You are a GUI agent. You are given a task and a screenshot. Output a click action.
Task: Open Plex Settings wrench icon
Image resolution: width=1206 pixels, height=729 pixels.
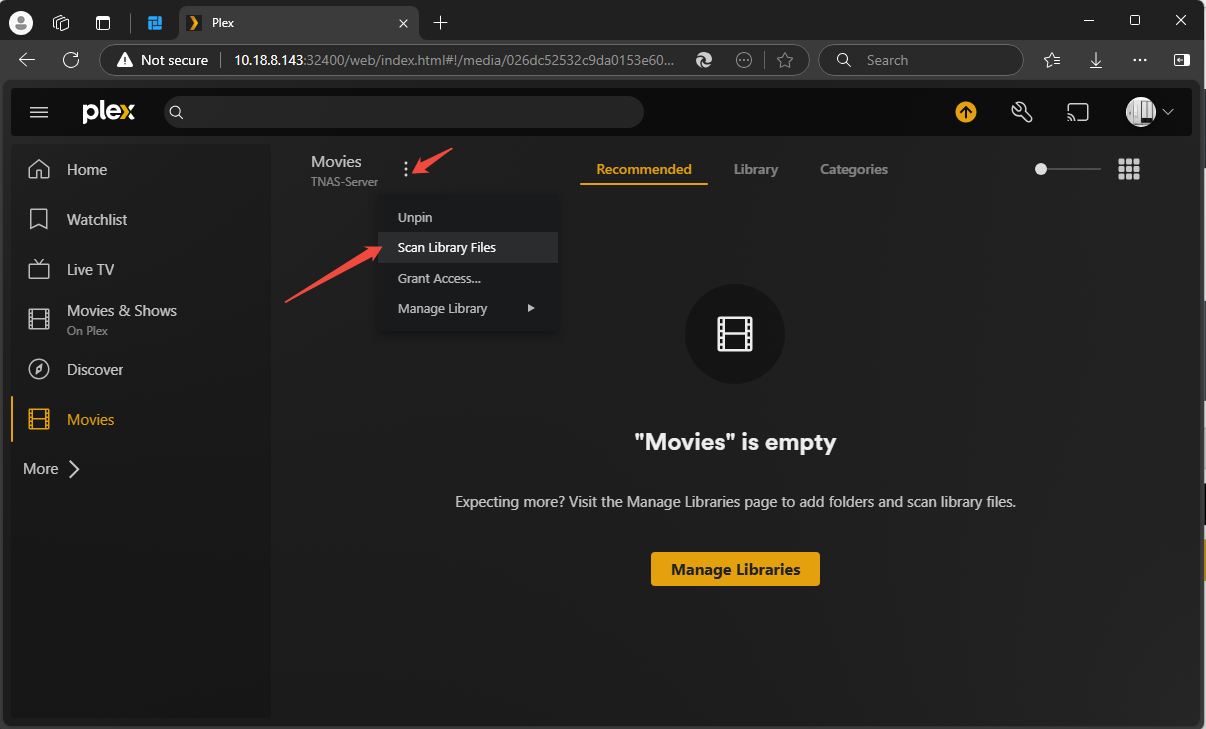pos(1021,112)
